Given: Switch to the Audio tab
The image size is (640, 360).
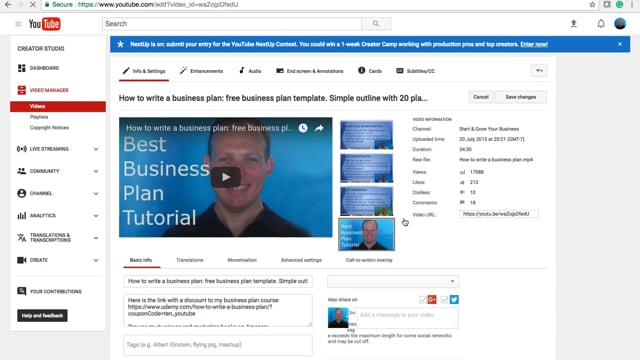Looking at the screenshot, I should (x=250, y=71).
